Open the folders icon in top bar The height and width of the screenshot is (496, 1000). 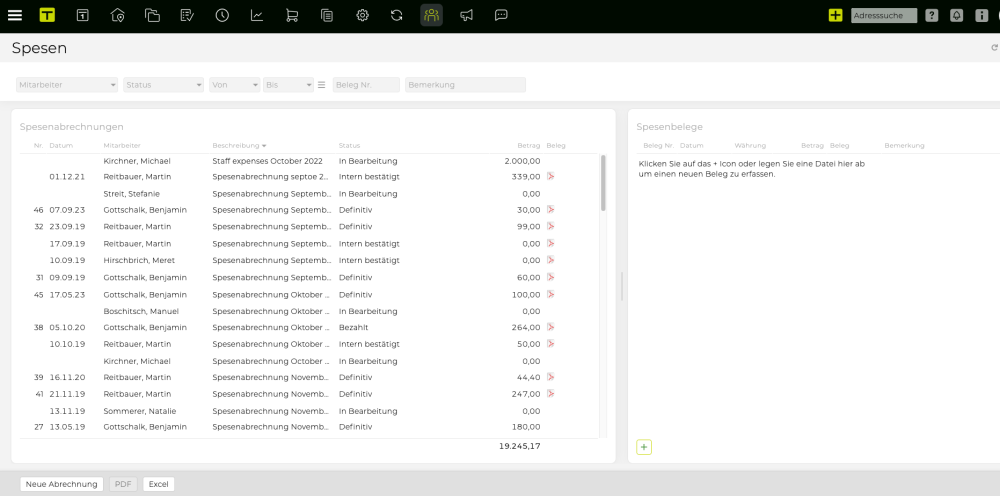pyautogui.click(x=152, y=15)
